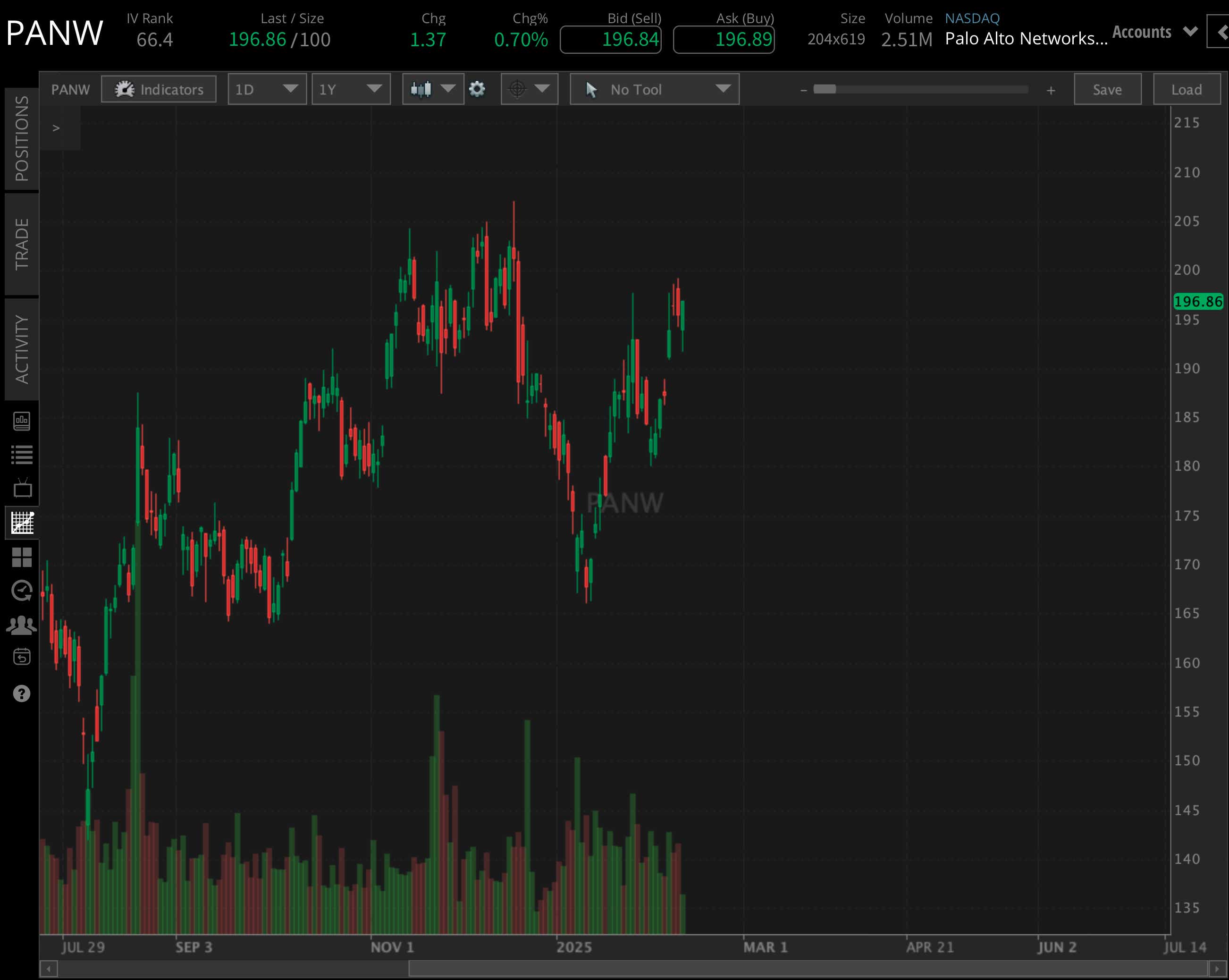This screenshot has width=1229, height=980.
Task: Open the No Tool drawing selector
Action: pyautogui.click(x=654, y=89)
